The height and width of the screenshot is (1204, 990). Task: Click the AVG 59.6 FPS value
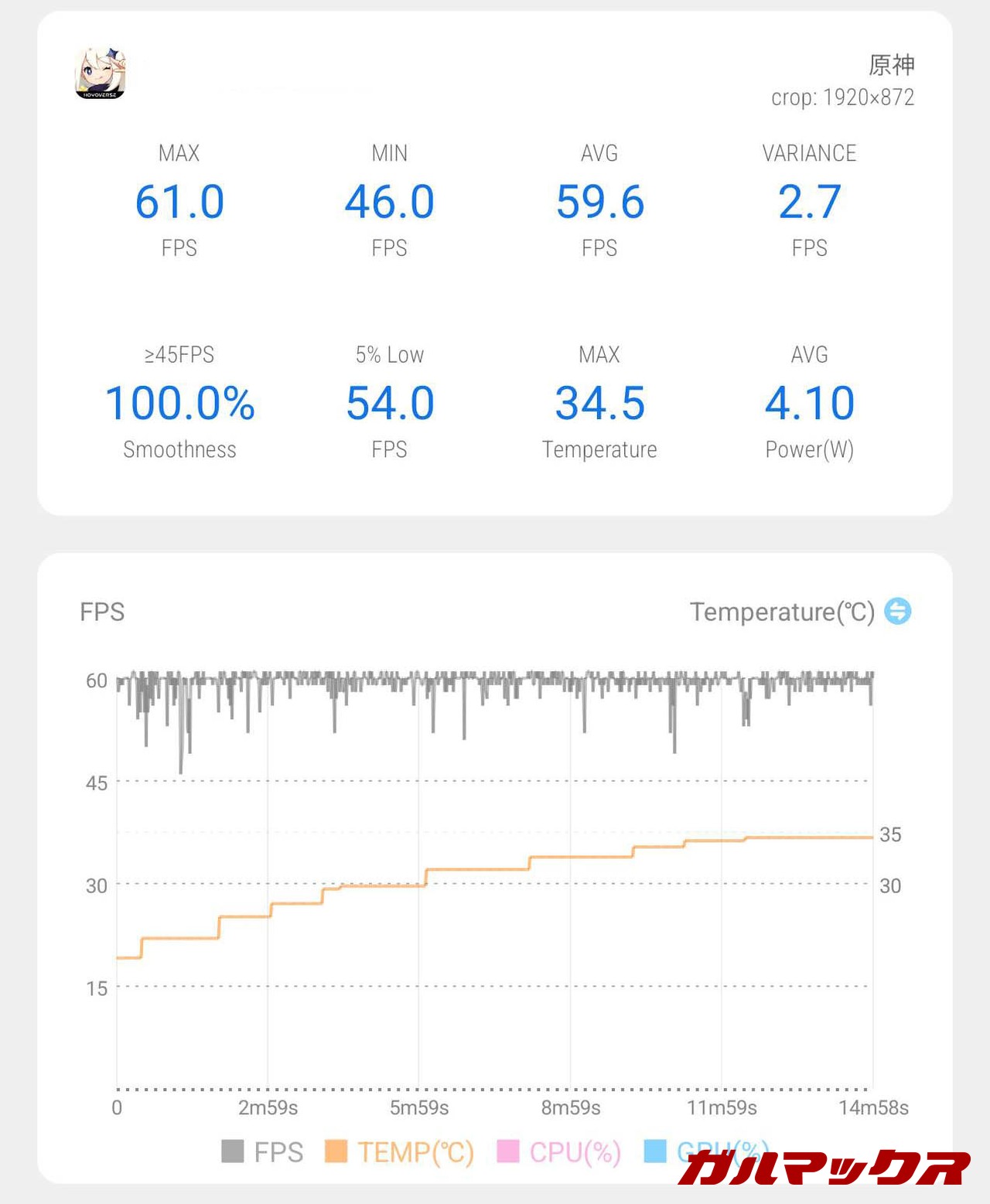[599, 202]
